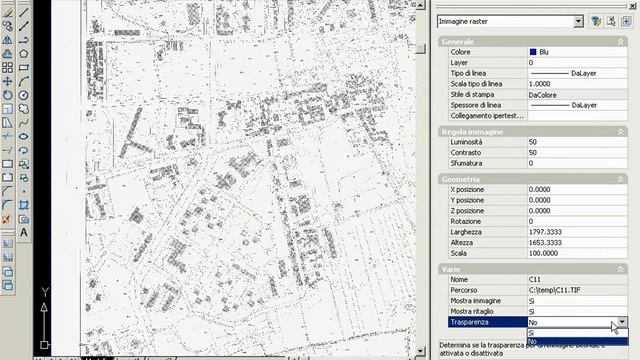Select the Construction line tool
This screenshot has height=360, width=640.
point(24,27)
